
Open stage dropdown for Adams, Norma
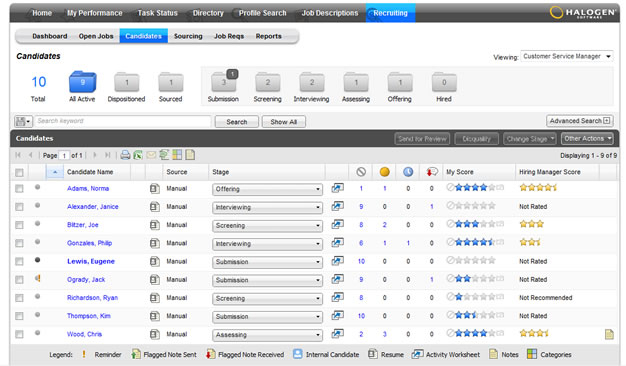pos(267,189)
